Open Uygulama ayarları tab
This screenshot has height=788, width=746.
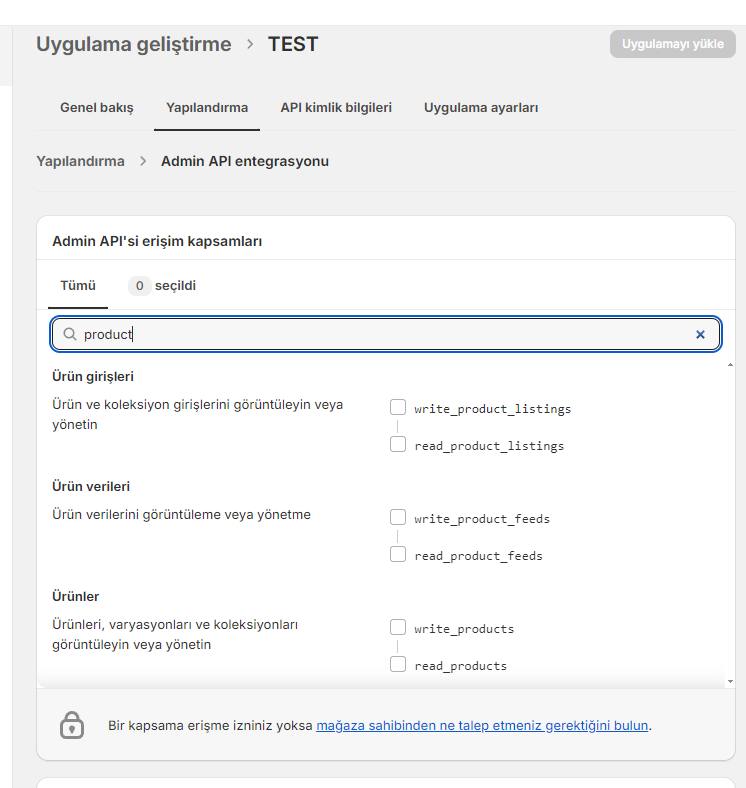(481, 108)
